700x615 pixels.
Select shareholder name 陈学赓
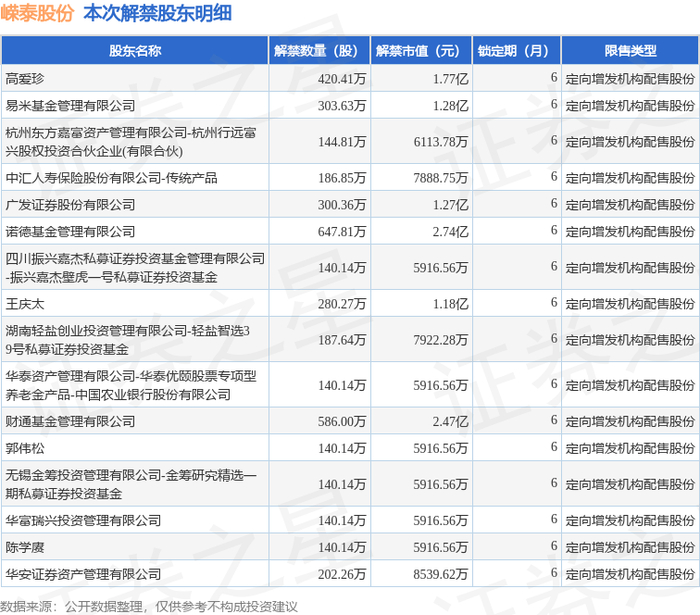pos(25,547)
